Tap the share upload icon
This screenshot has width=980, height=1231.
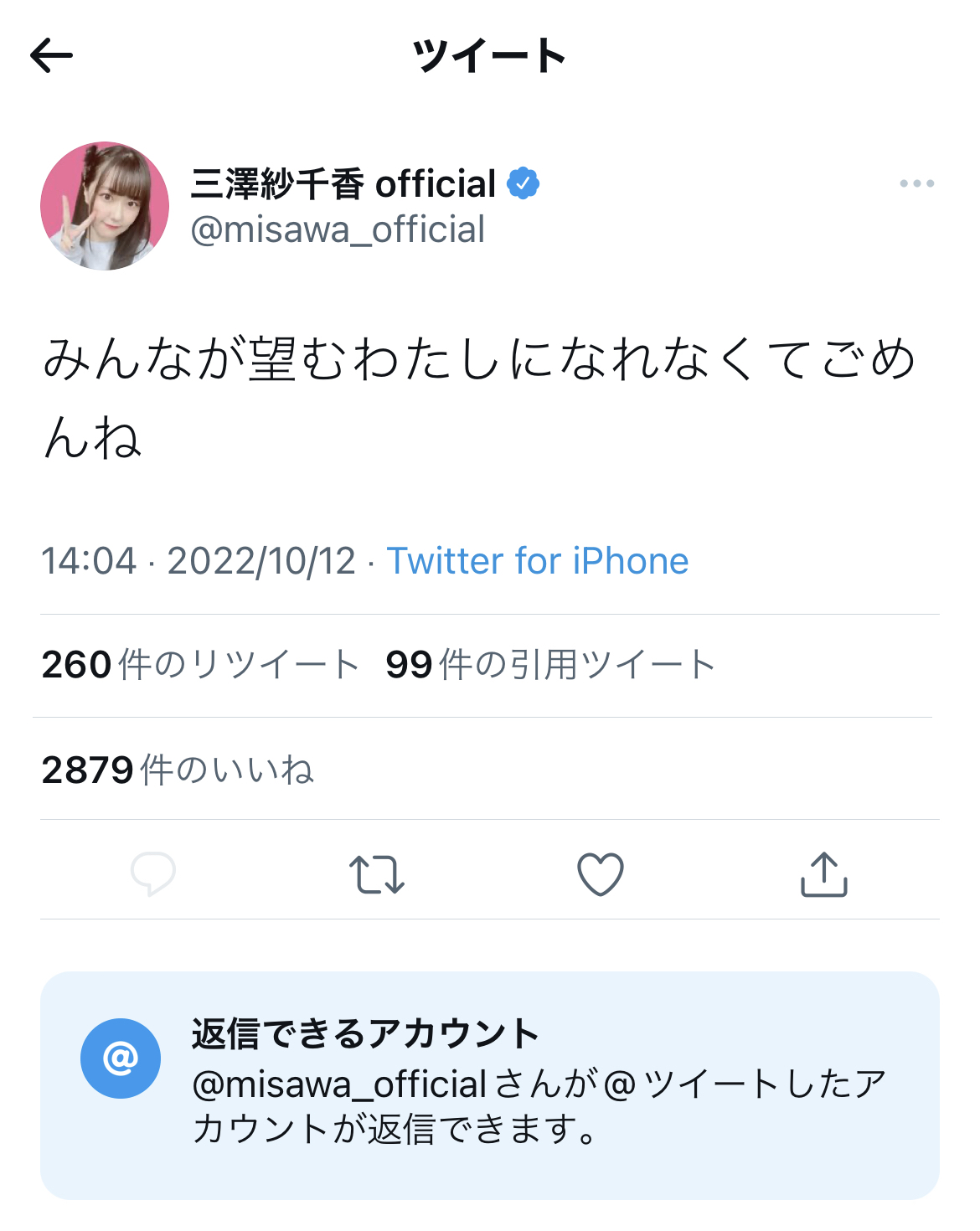824,874
